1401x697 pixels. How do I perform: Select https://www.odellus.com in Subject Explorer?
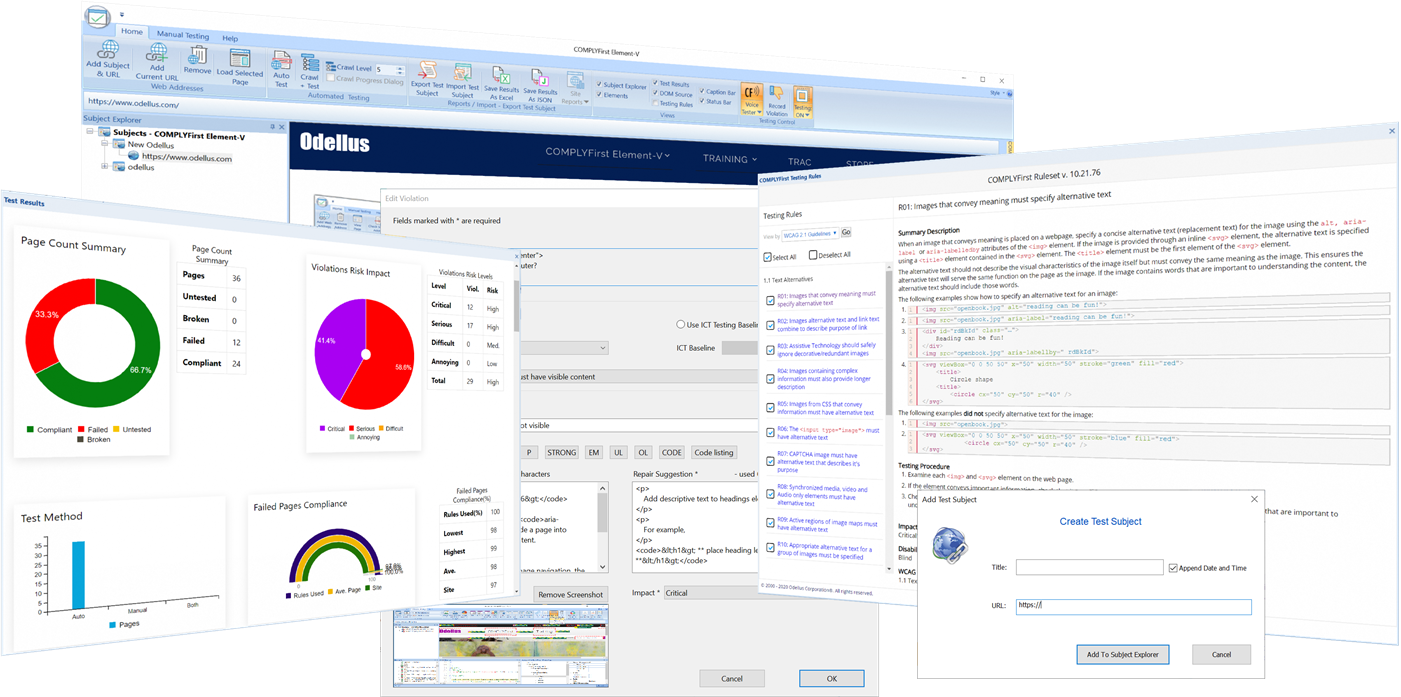[x=187, y=157]
